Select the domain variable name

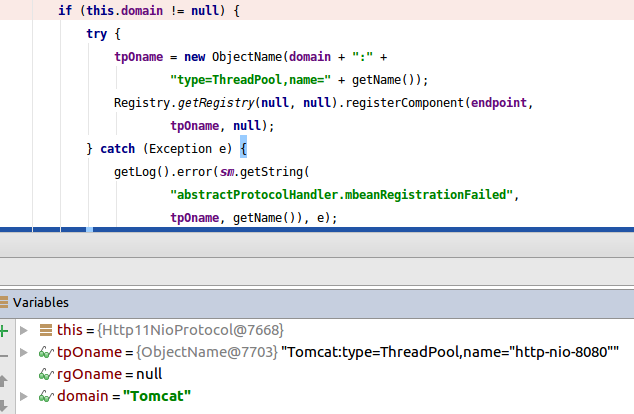coord(82,396)
